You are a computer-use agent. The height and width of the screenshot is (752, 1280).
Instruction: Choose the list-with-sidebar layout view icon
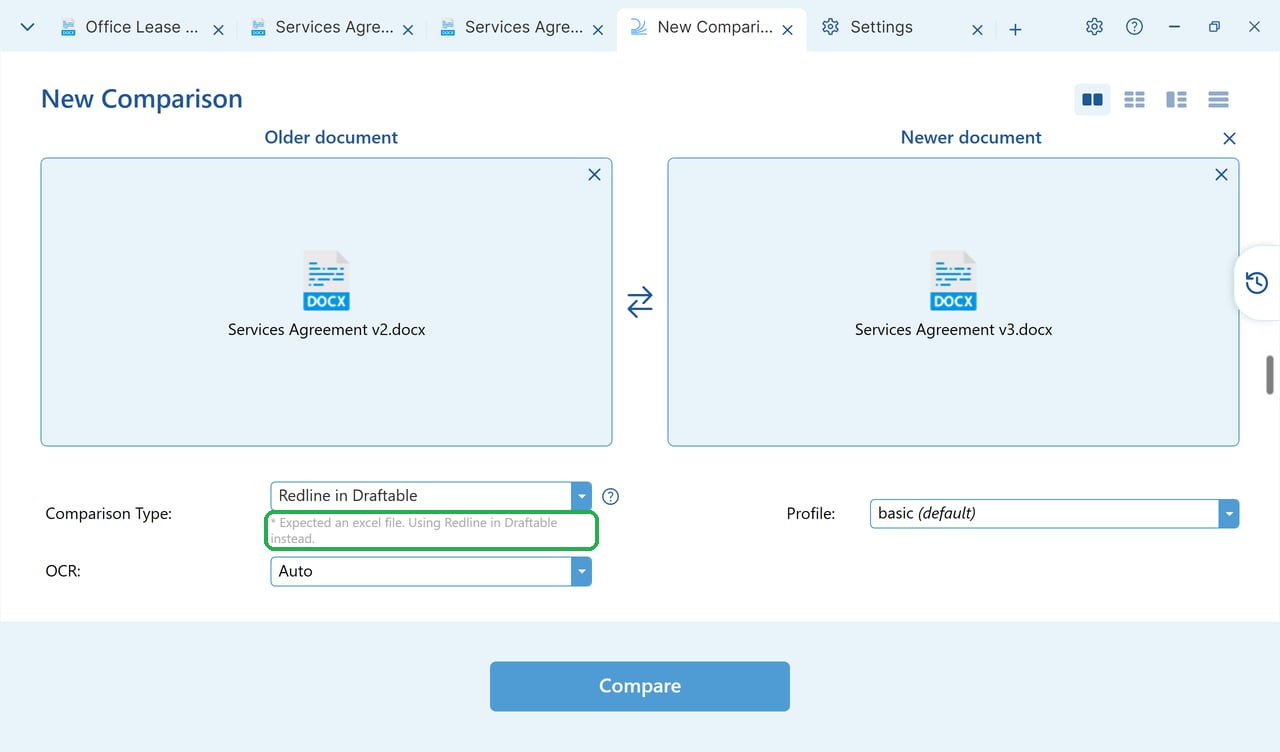click(x=1176, y=100)
